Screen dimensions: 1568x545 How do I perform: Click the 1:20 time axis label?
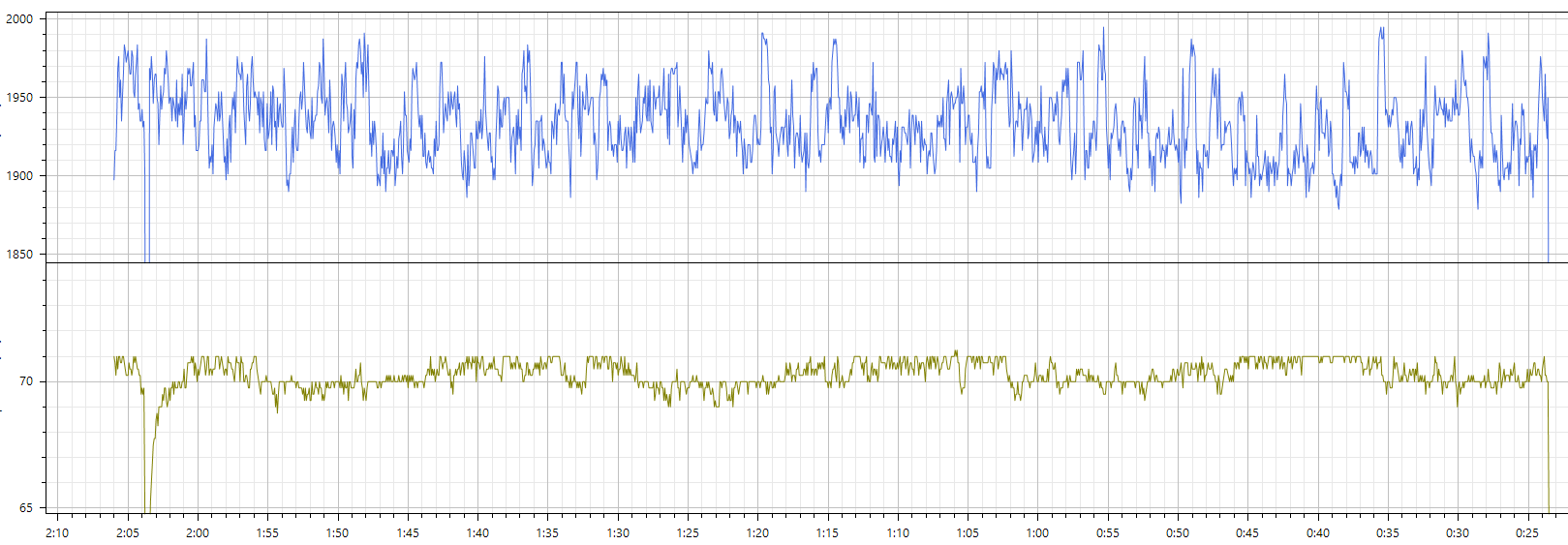coord(757,533)
